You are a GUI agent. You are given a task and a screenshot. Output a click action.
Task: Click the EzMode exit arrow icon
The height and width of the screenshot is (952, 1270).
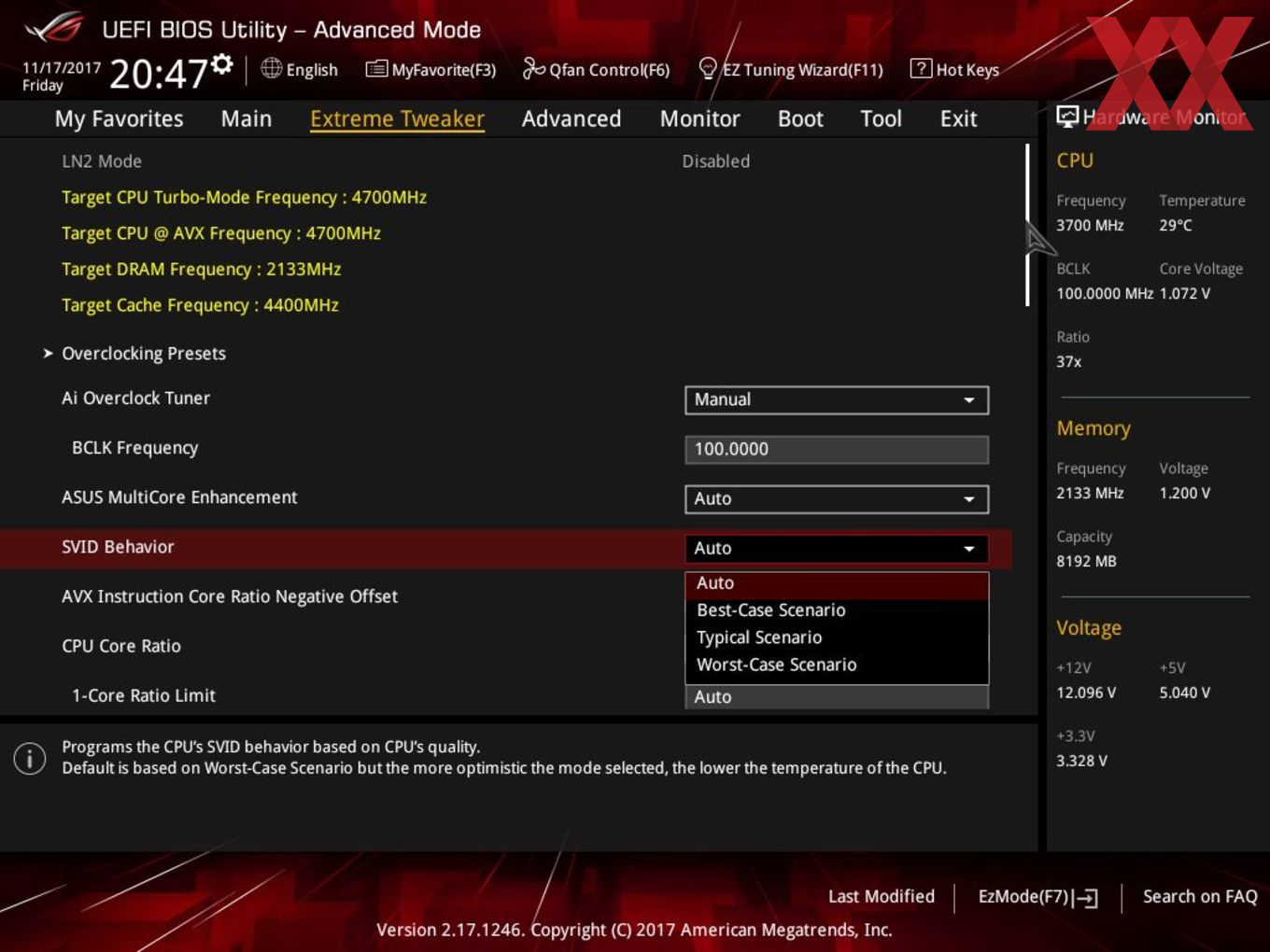(1085, 898)
